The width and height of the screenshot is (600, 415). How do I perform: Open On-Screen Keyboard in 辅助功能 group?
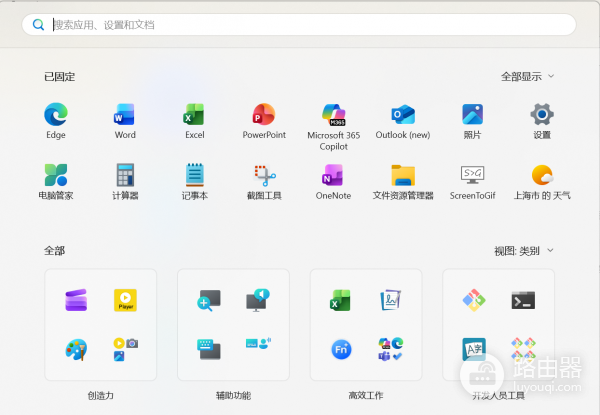click(x=209, y=349)
